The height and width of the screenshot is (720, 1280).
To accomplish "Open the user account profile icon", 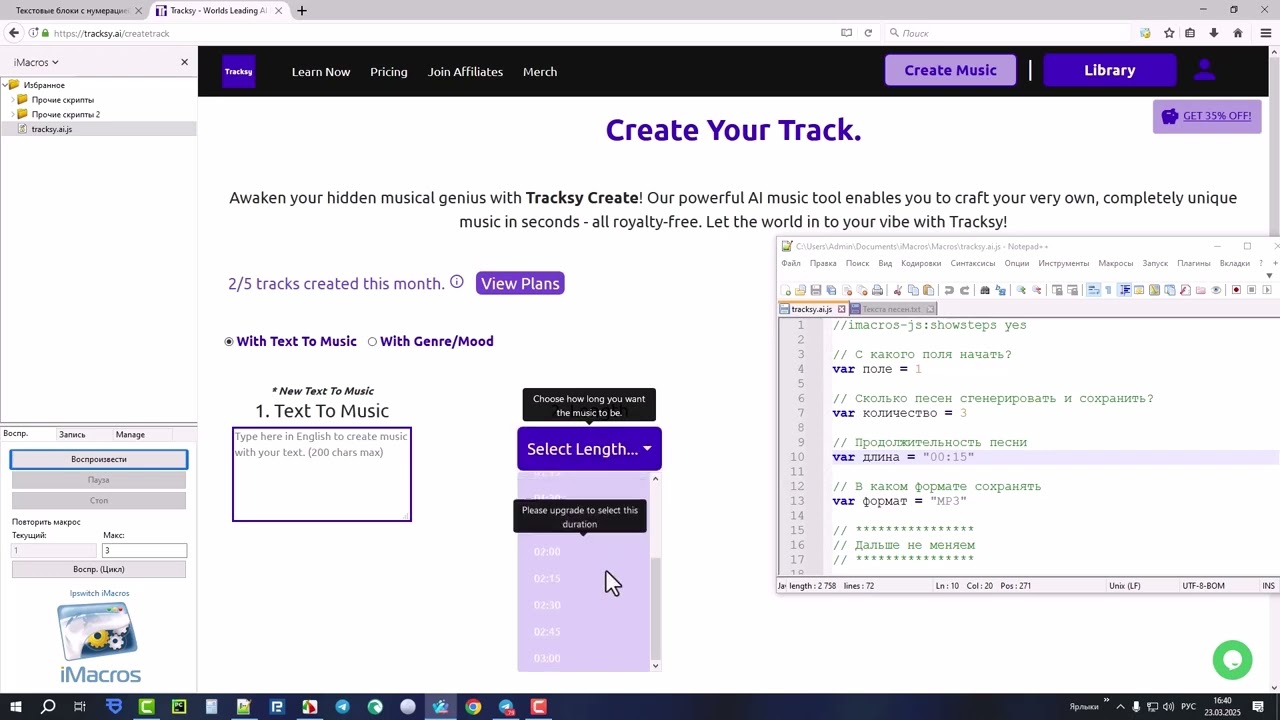I will (1204, 70).
